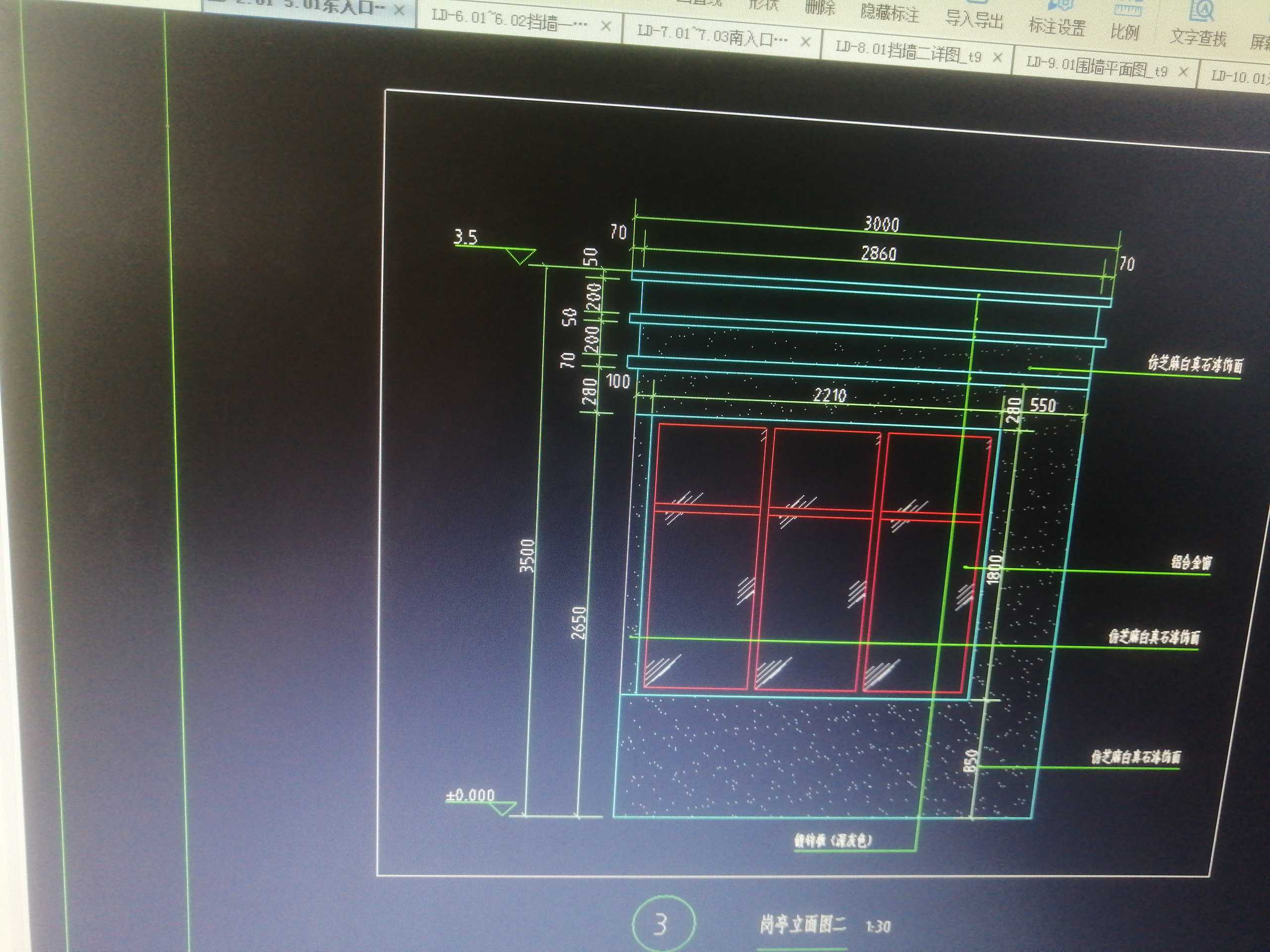Select the bottom 仿芝麻白真石漆饰面 annotation
The width and height of the screenshot is (1270, 952).
(1136, 758)
